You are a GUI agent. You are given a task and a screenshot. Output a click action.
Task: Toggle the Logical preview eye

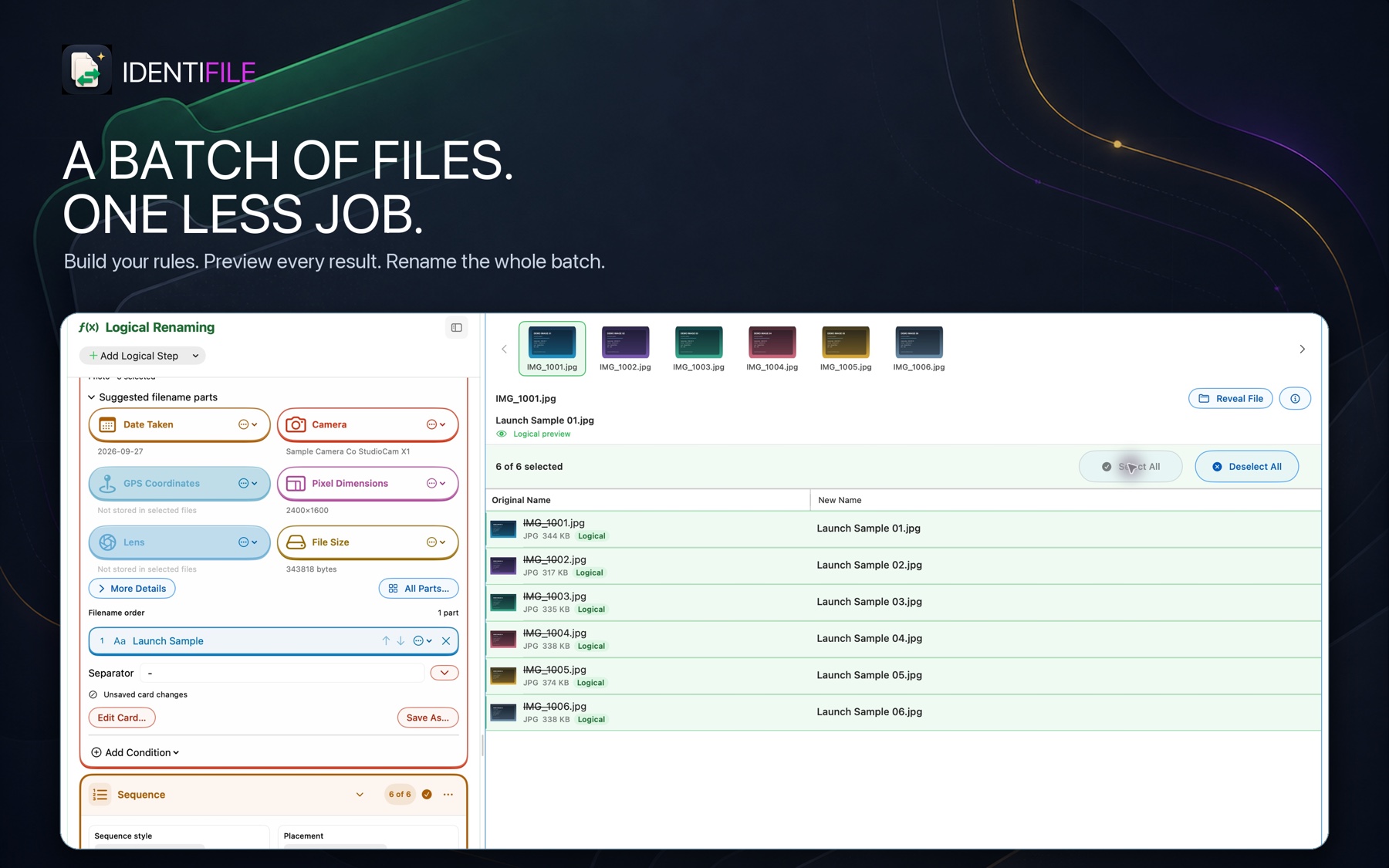click(x=502, y=434)
